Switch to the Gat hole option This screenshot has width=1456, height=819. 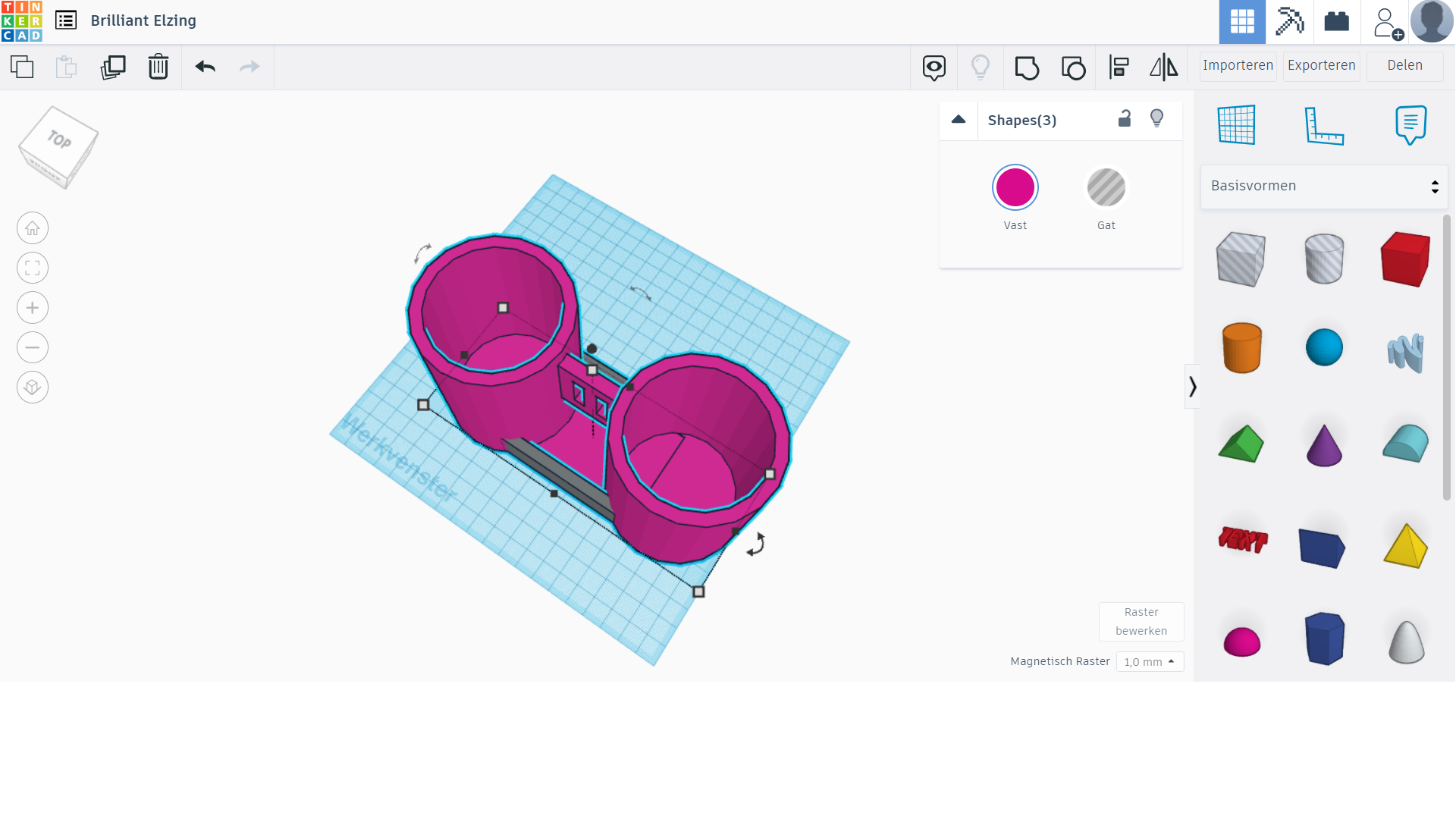point(1106,188)
